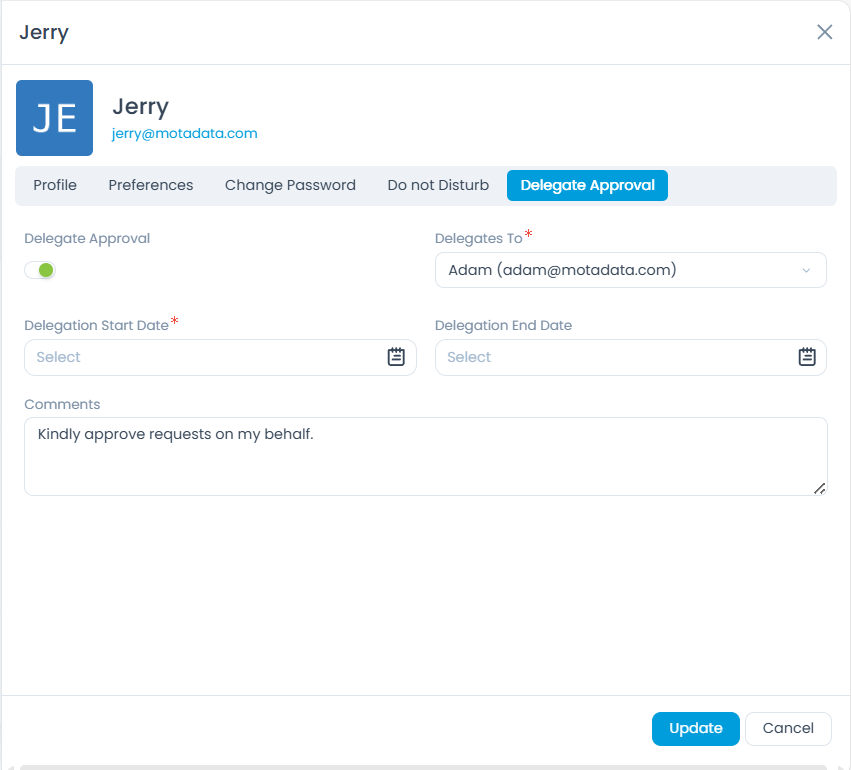Switch to the Profile tab
The height and width of the screenshot is (770, 851).
(x=55, y=185)
